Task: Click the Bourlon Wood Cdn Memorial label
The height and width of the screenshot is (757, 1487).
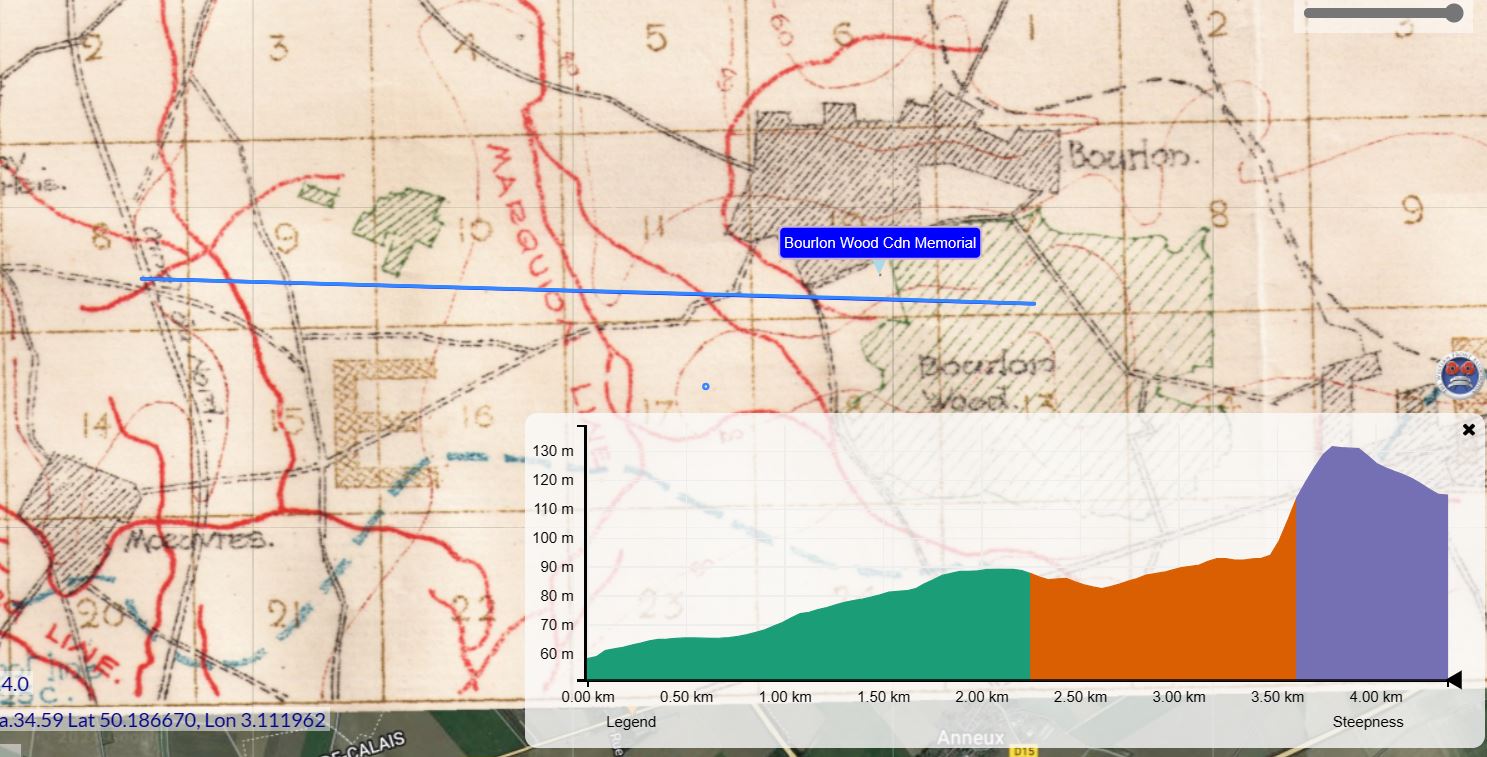Action: coord(880,243)
